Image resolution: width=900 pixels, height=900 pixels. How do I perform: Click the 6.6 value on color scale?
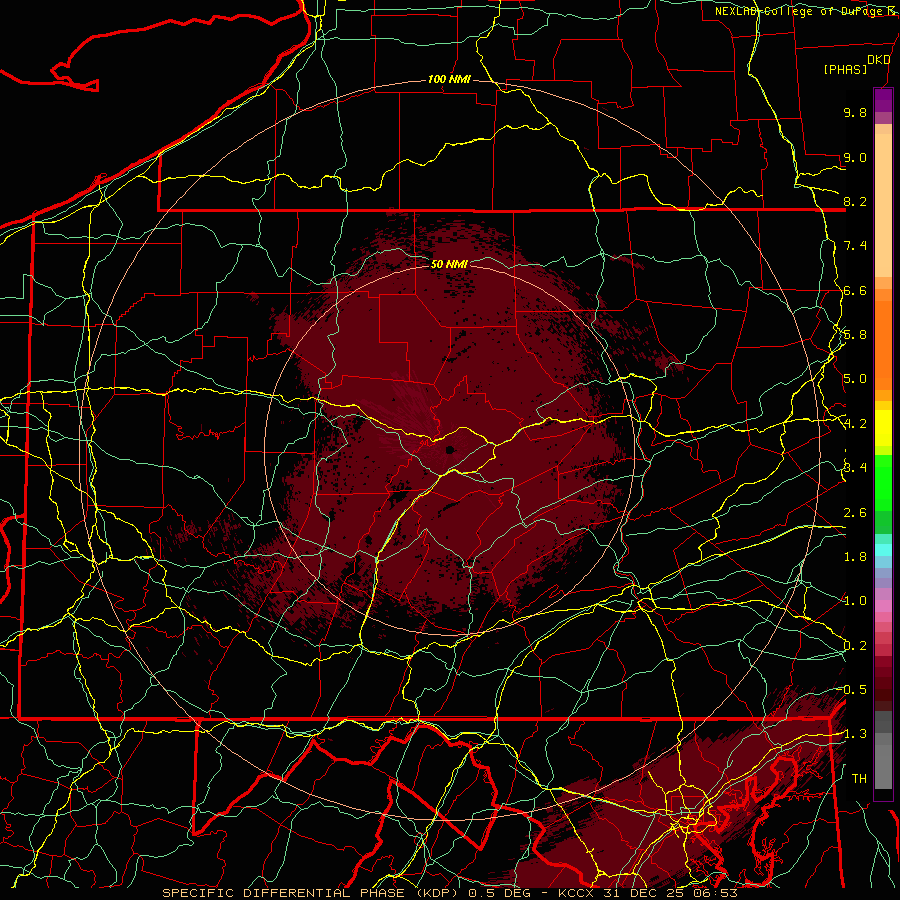point(855,290)
